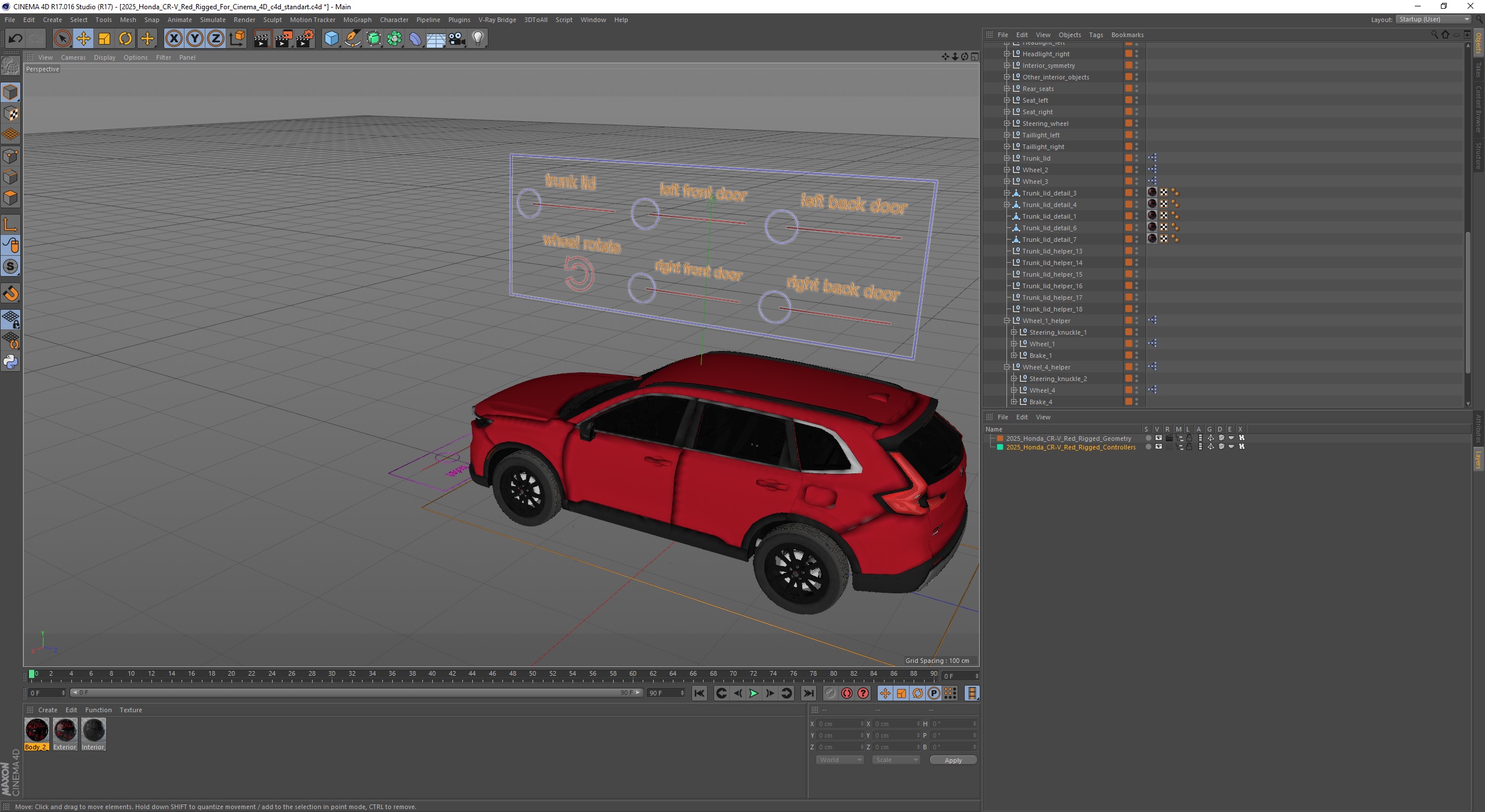Toggle X axis lock
Screen dimensions: 1485x812
[173, 39]
